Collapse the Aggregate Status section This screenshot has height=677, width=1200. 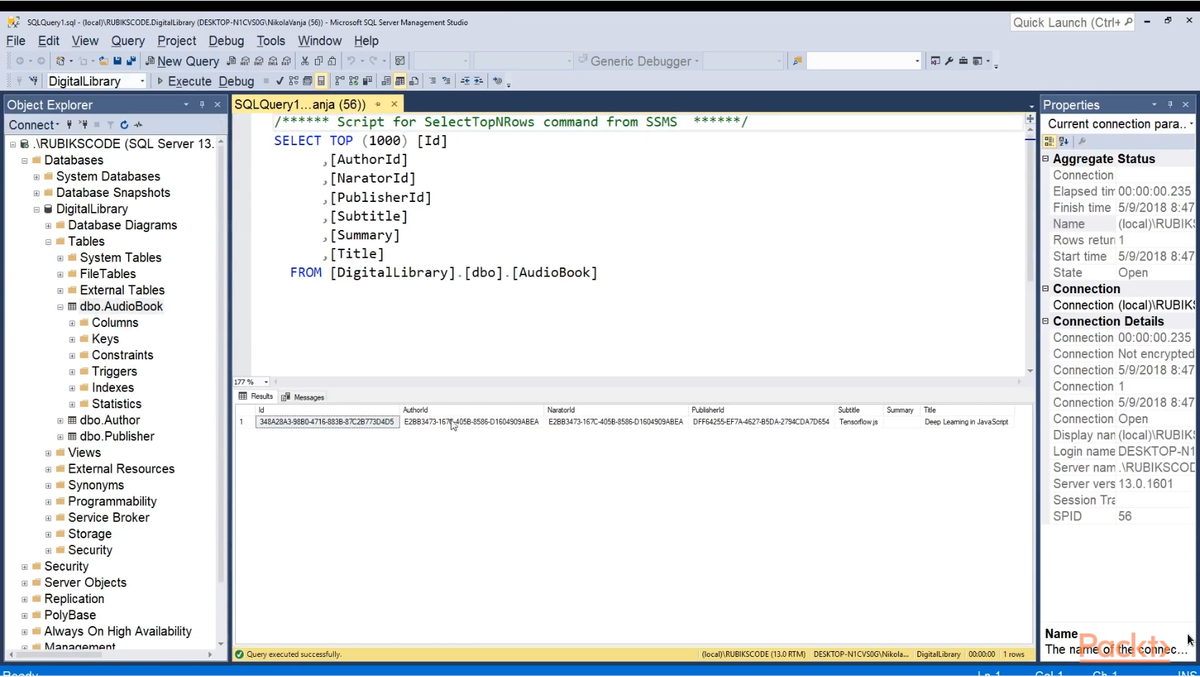1047,159
